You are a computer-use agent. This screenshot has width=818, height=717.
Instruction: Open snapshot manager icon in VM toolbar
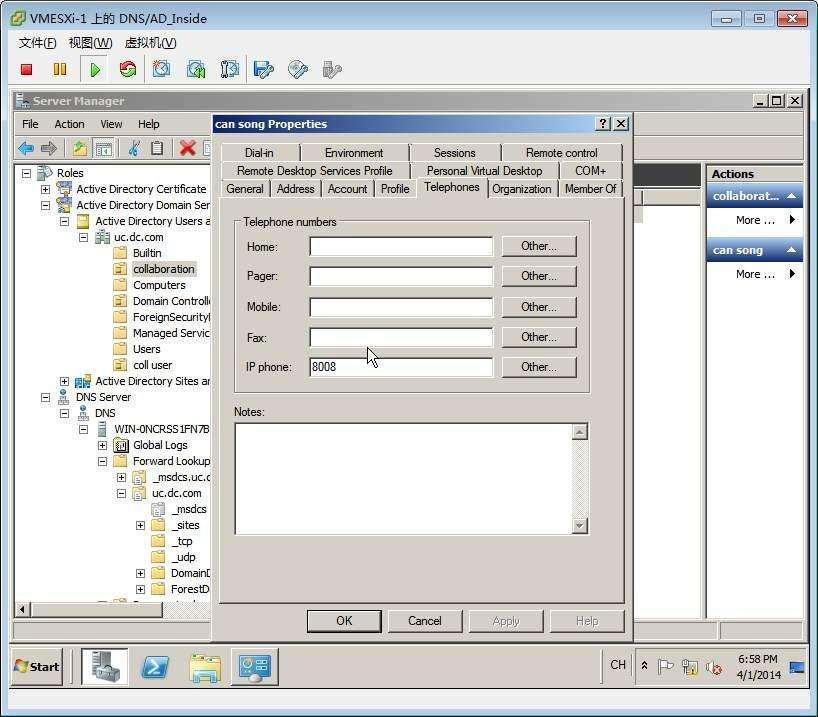coord(230,69)
